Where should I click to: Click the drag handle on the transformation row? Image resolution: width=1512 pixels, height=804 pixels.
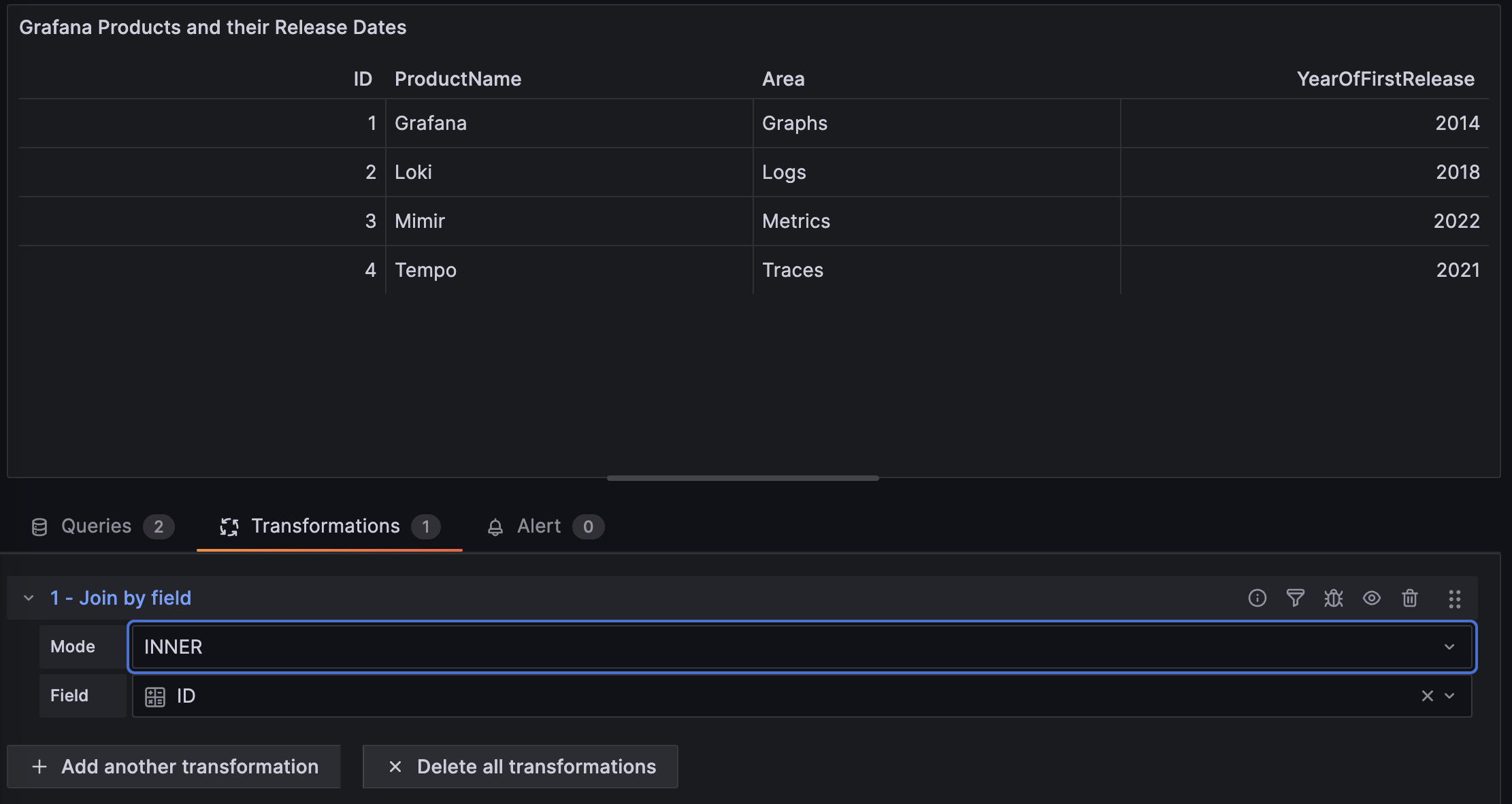point(1454,599)
